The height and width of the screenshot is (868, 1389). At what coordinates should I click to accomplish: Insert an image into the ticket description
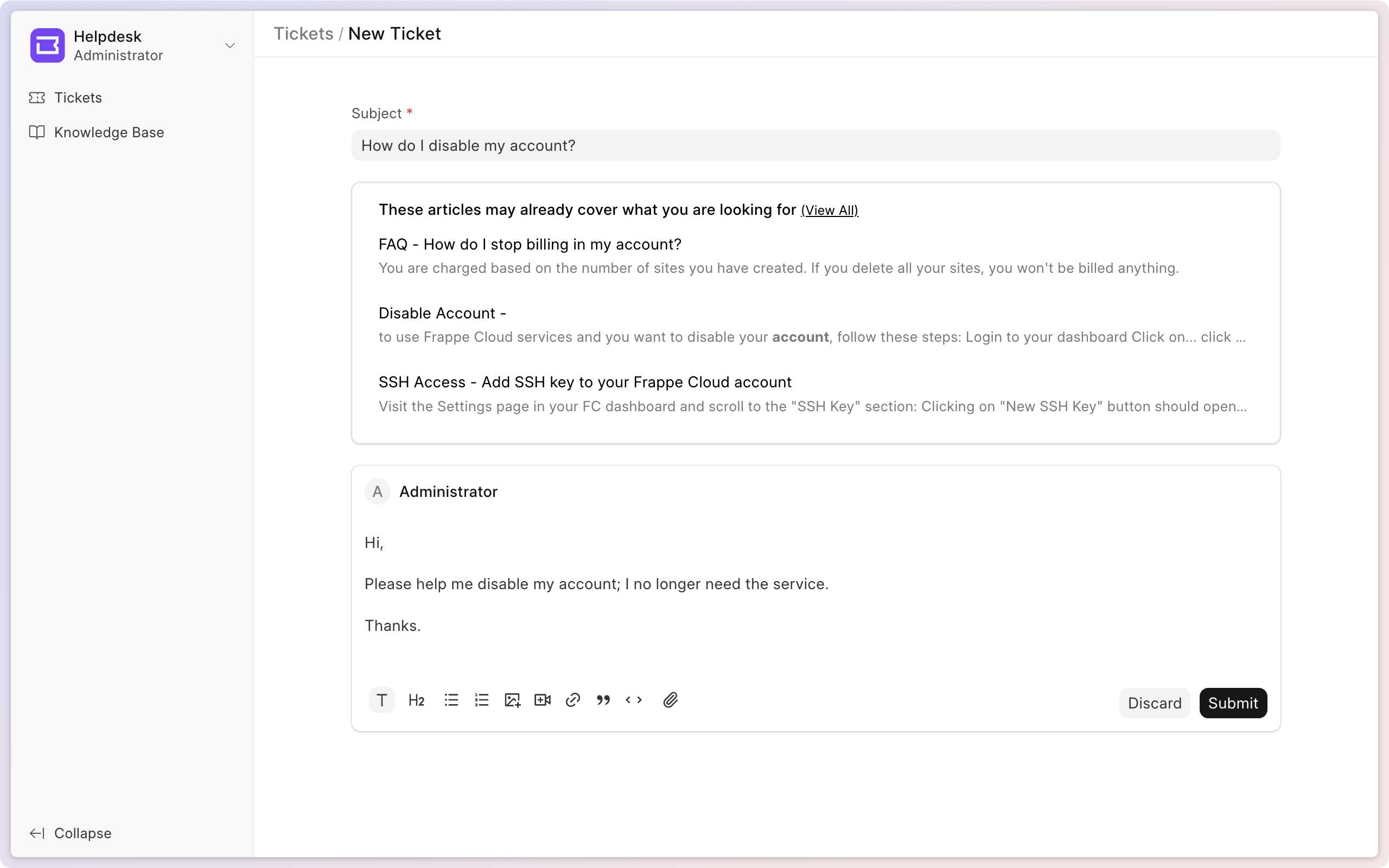pos(512,700)
